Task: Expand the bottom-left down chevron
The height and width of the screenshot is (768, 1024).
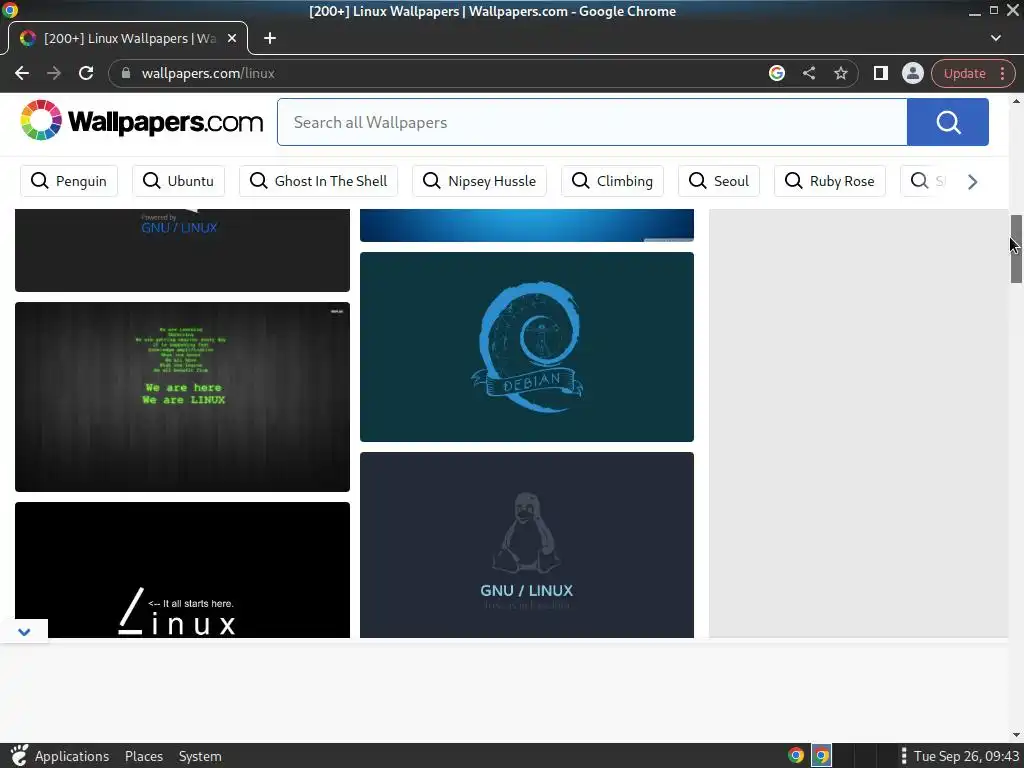Action: coord(24,632)
